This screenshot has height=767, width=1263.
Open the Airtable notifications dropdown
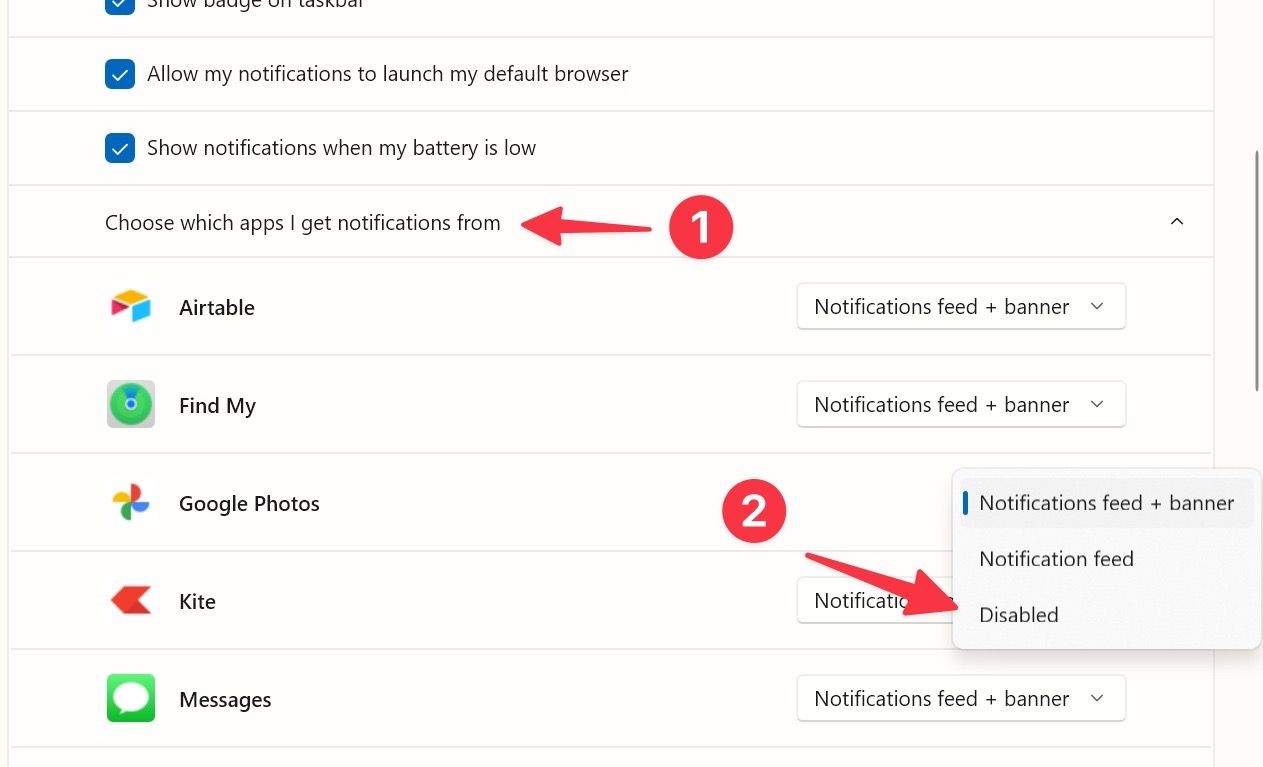click(960, 306)
